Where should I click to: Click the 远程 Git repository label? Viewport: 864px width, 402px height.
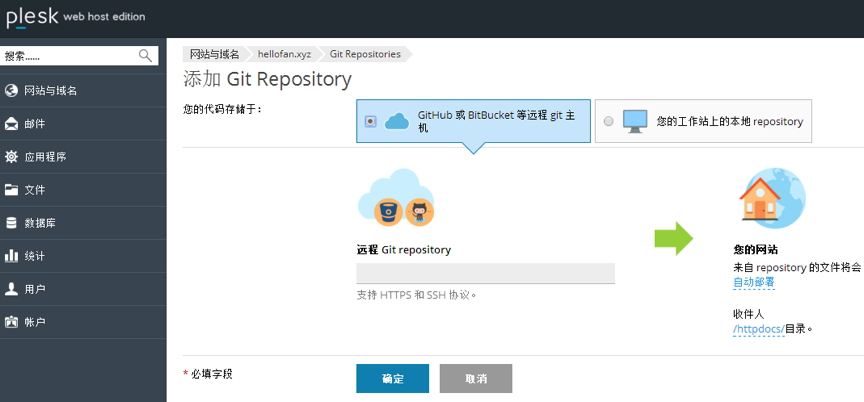(404, 250)
